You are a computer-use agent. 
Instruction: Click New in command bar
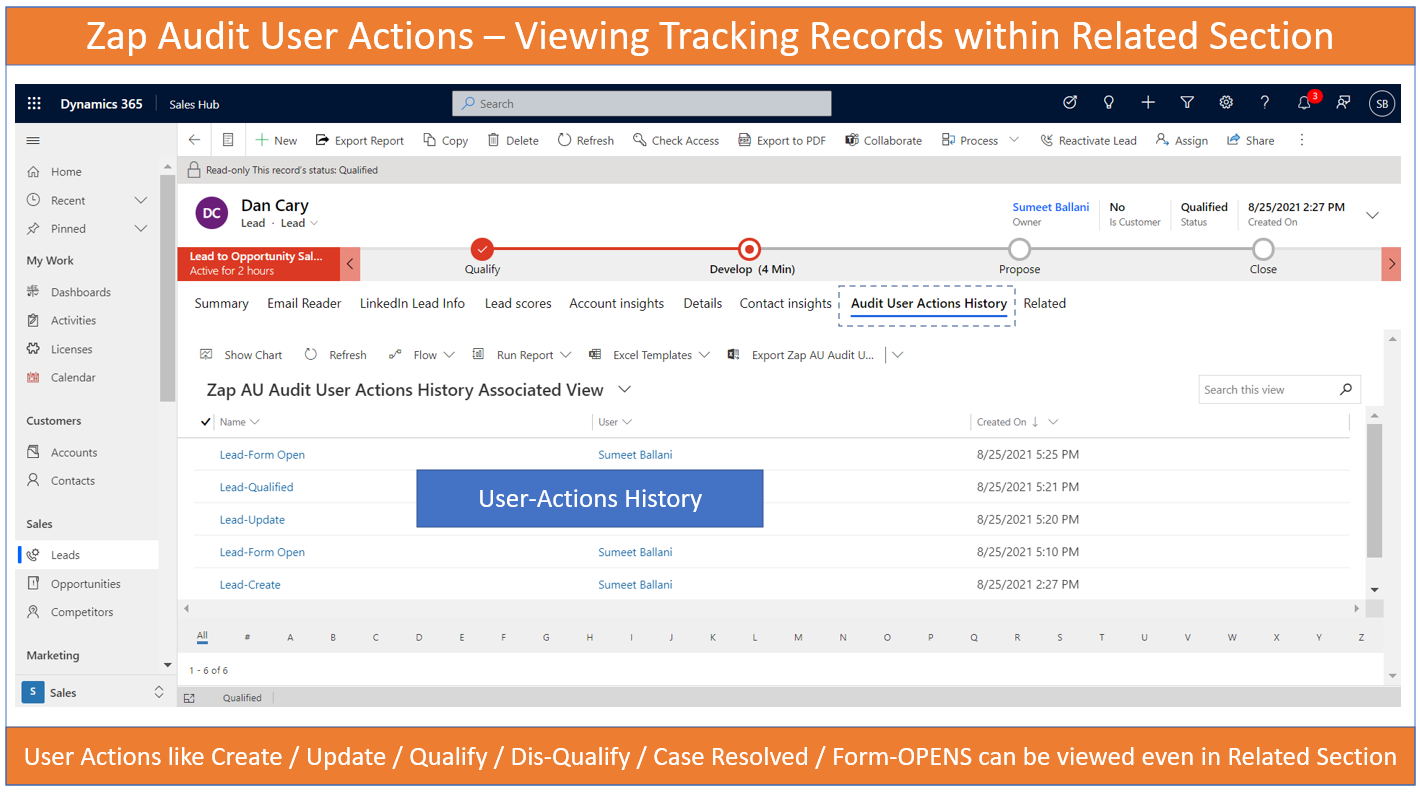tap(276, 140)
